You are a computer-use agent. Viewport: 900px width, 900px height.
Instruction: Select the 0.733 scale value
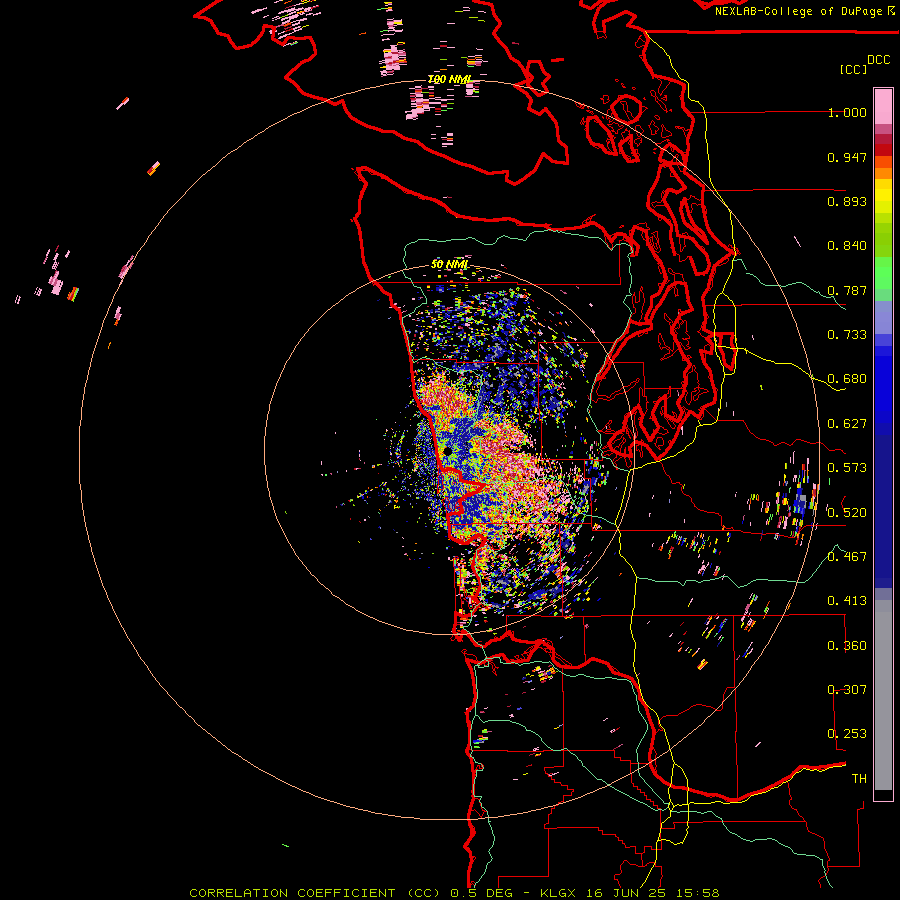pyautogui.click(x=847, y=335)
